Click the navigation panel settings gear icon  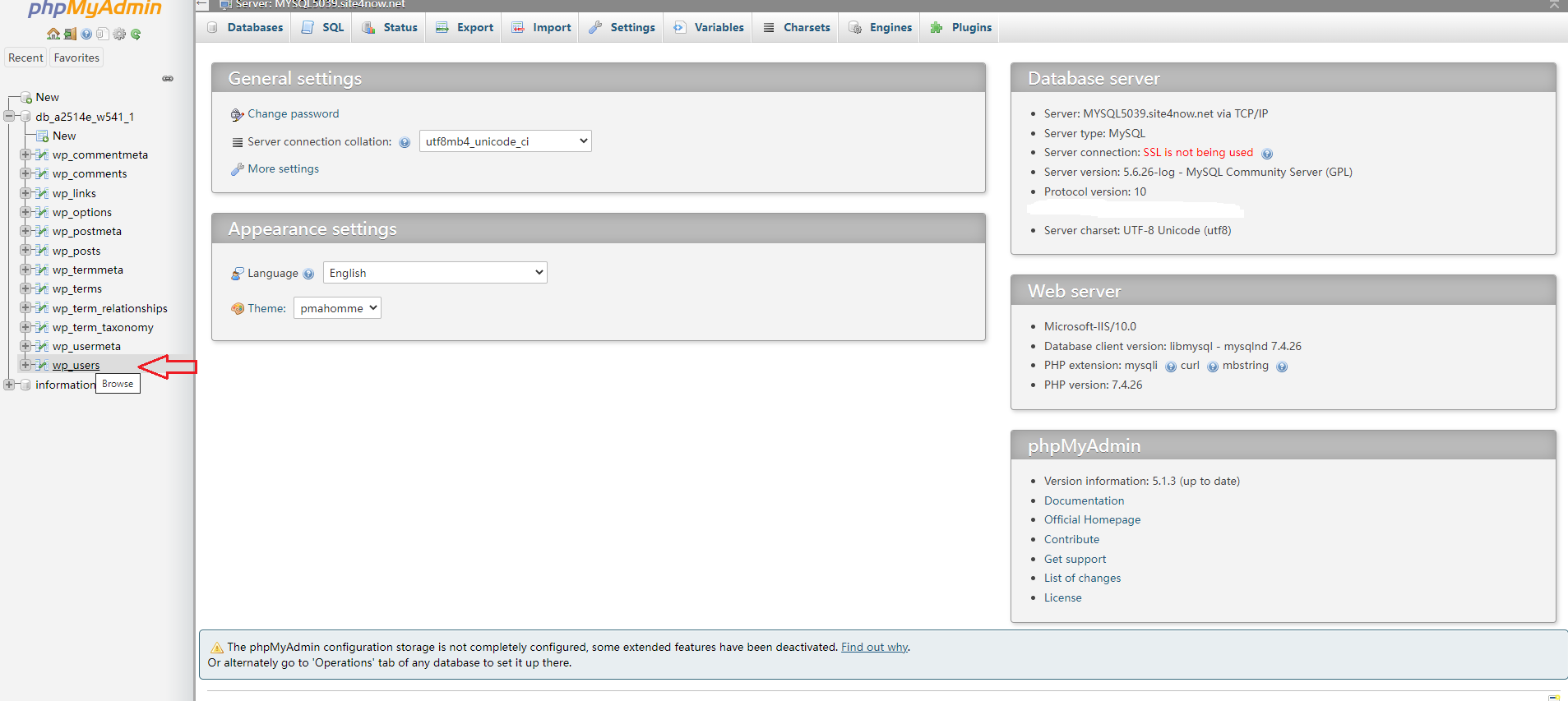pos(119,34)
